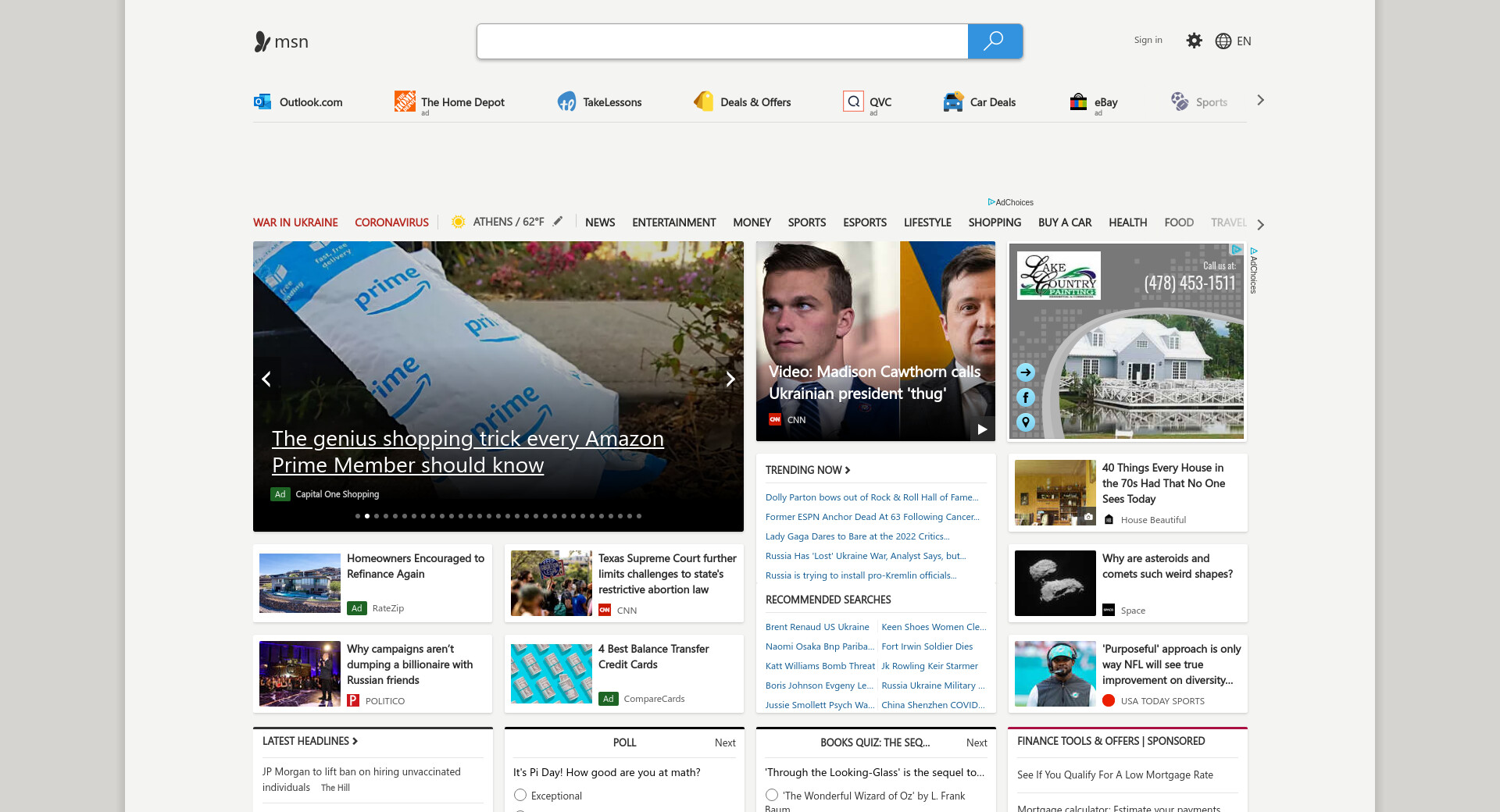1500x812 pixels.
Task: Click the Facebook icon in the painting ad
Action: click(1026, 397)
